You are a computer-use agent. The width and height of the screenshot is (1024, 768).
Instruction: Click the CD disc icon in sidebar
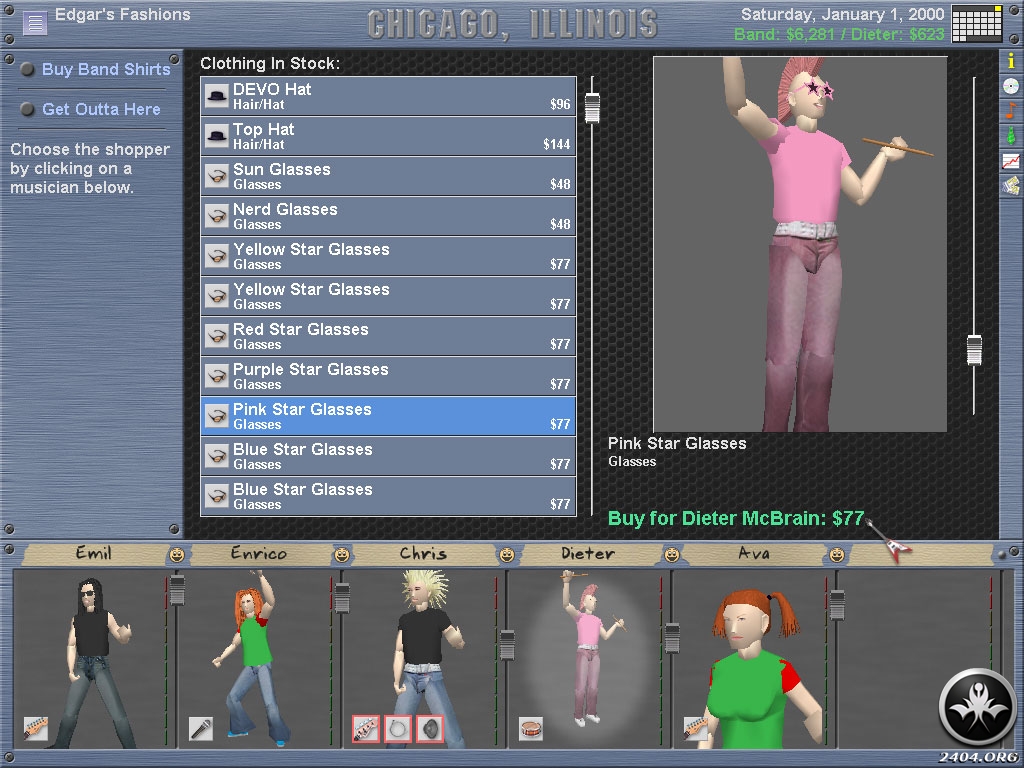(1011, 86)
